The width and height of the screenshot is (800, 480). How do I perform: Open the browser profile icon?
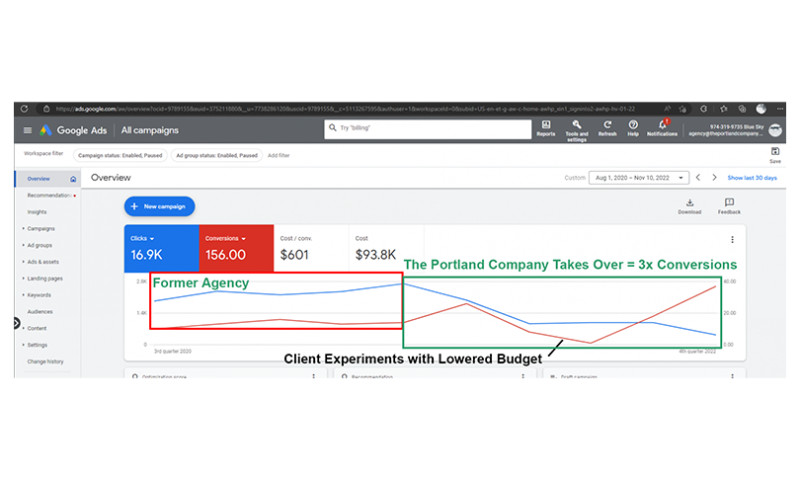coord(761,109)
